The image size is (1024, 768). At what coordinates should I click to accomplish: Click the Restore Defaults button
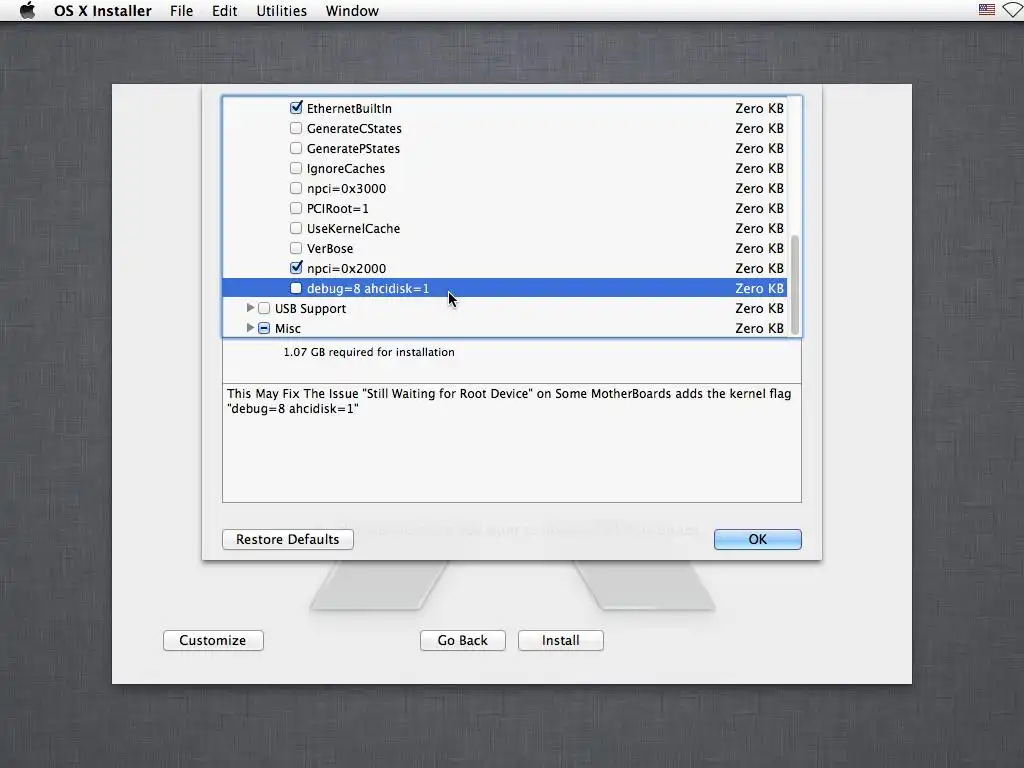click(288, 539)
